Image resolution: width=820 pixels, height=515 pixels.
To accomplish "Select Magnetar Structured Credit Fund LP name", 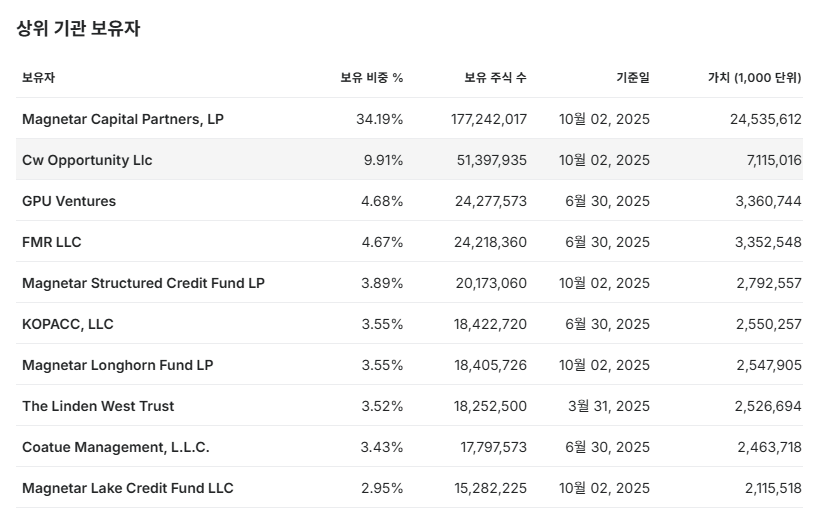I will (x=143, y=283).
